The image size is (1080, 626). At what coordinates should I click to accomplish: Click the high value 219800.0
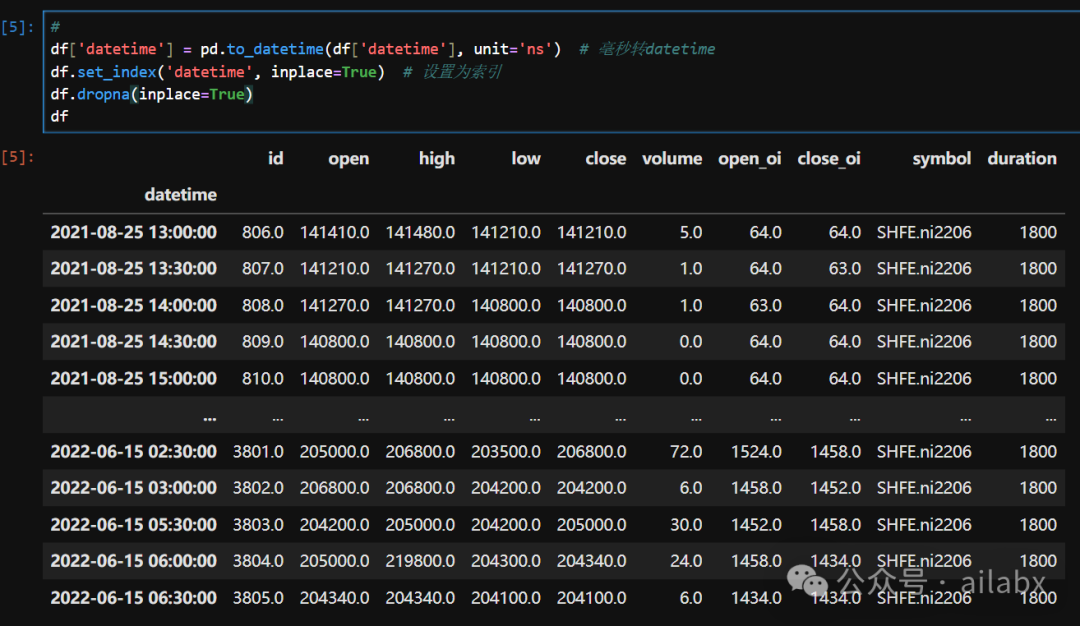pos(420,561)
